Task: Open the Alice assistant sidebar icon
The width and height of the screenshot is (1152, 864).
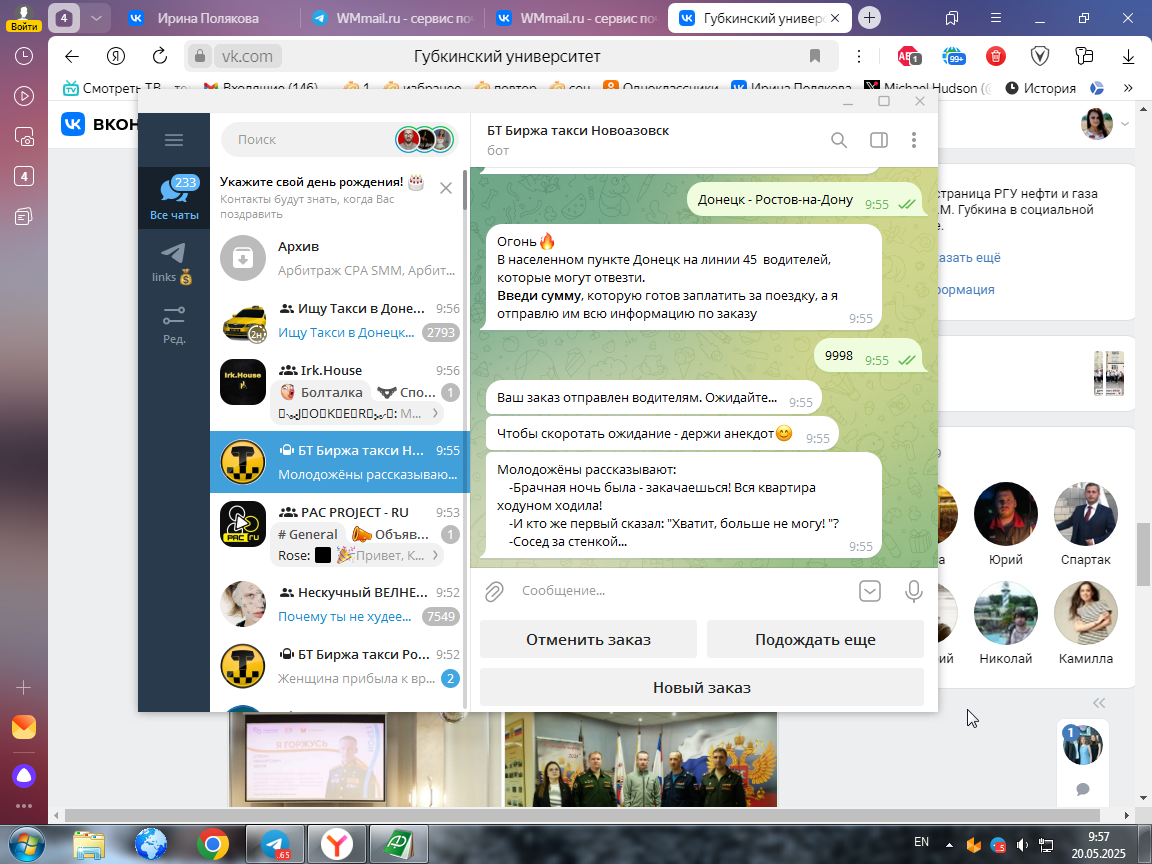Action: pyautogui.click(x=24, y=776)
